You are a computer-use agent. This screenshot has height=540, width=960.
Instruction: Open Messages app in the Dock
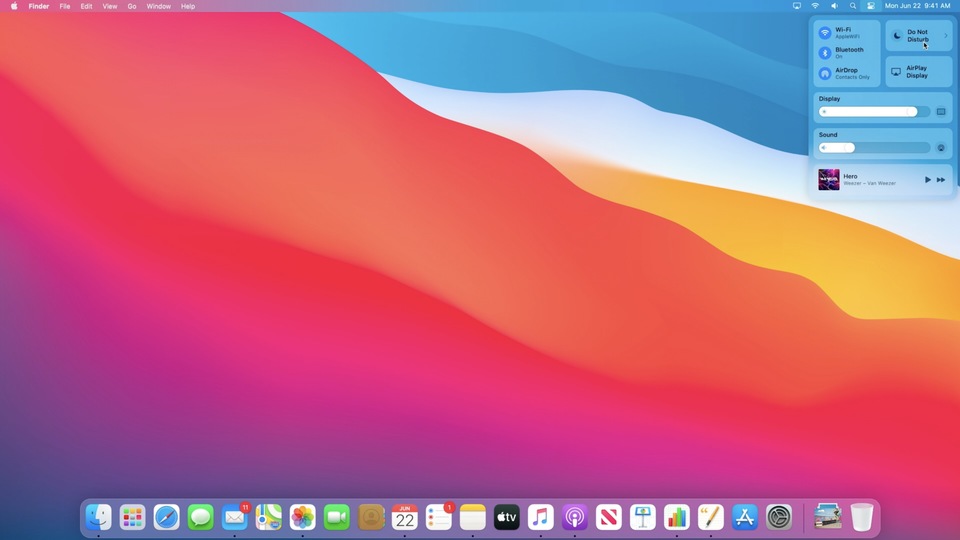pos(201,517)
